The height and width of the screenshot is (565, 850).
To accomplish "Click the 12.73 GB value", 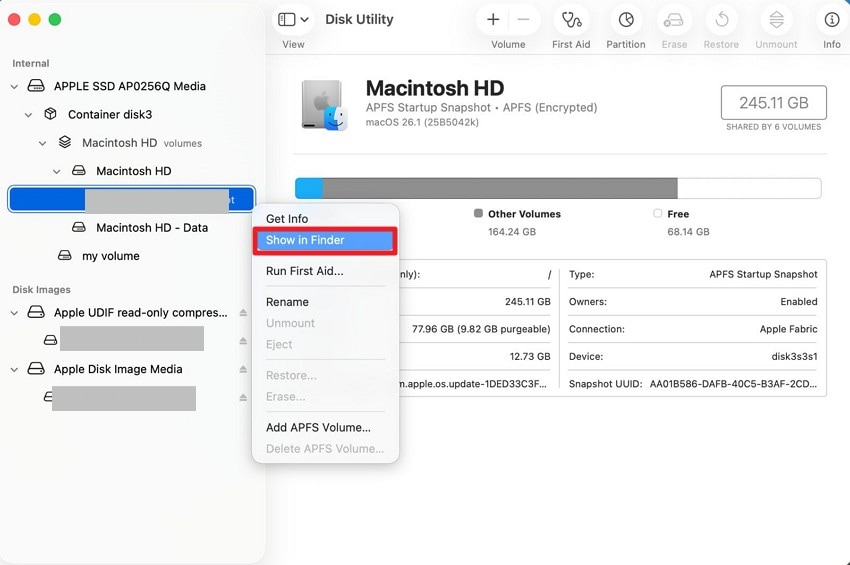I will click(x=530, y=356).
